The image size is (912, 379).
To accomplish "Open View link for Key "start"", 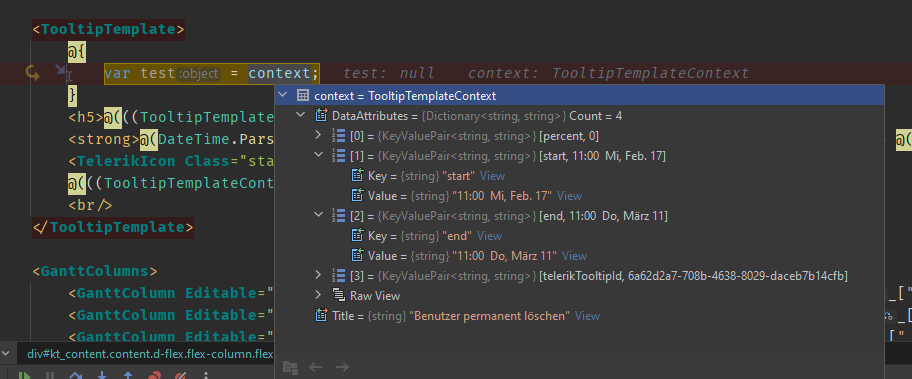I will point(492,176).
